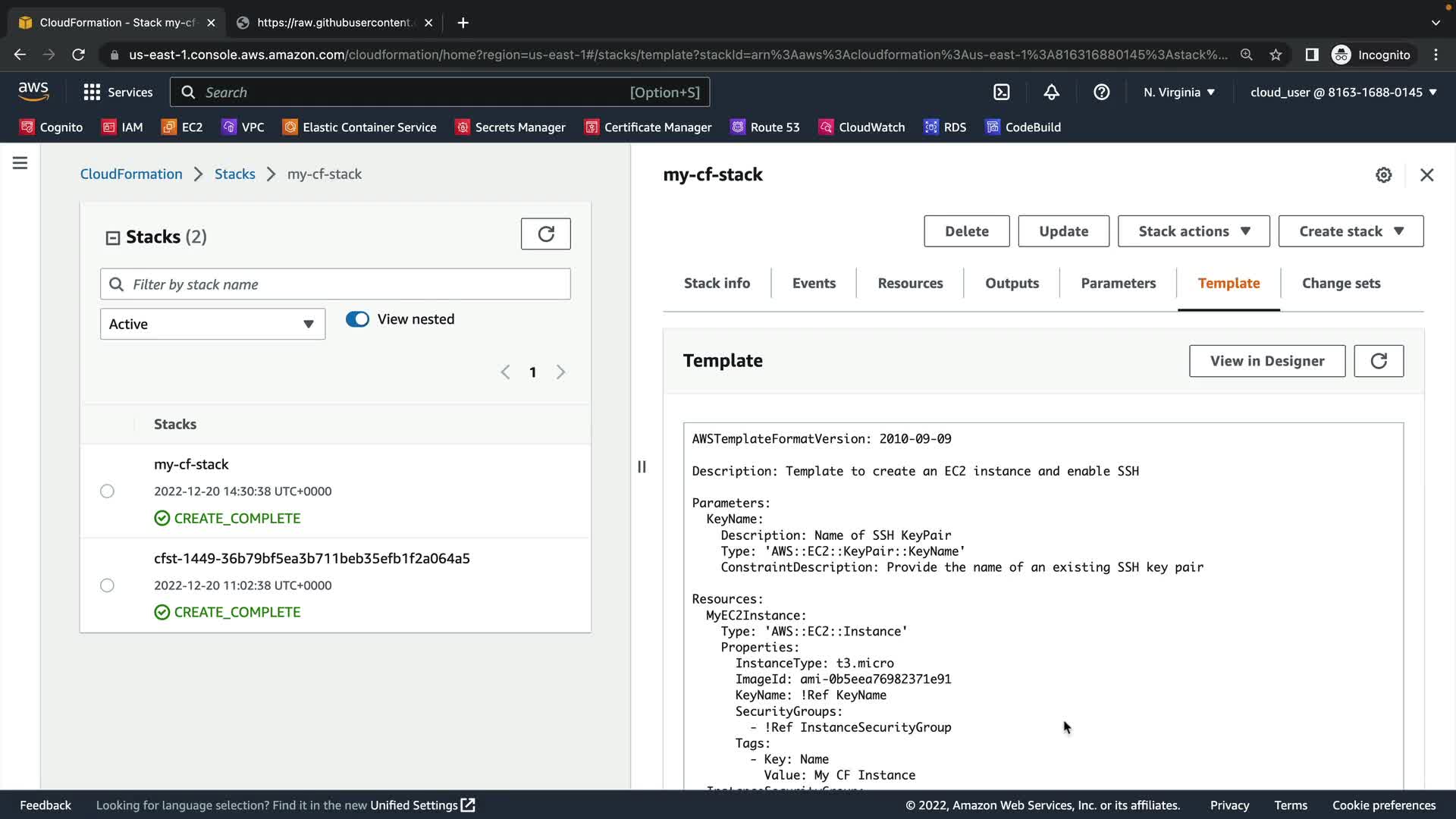1456x819 pixels.
Task: Select the my-cf-stack radio button
Action: click(107, 491)
